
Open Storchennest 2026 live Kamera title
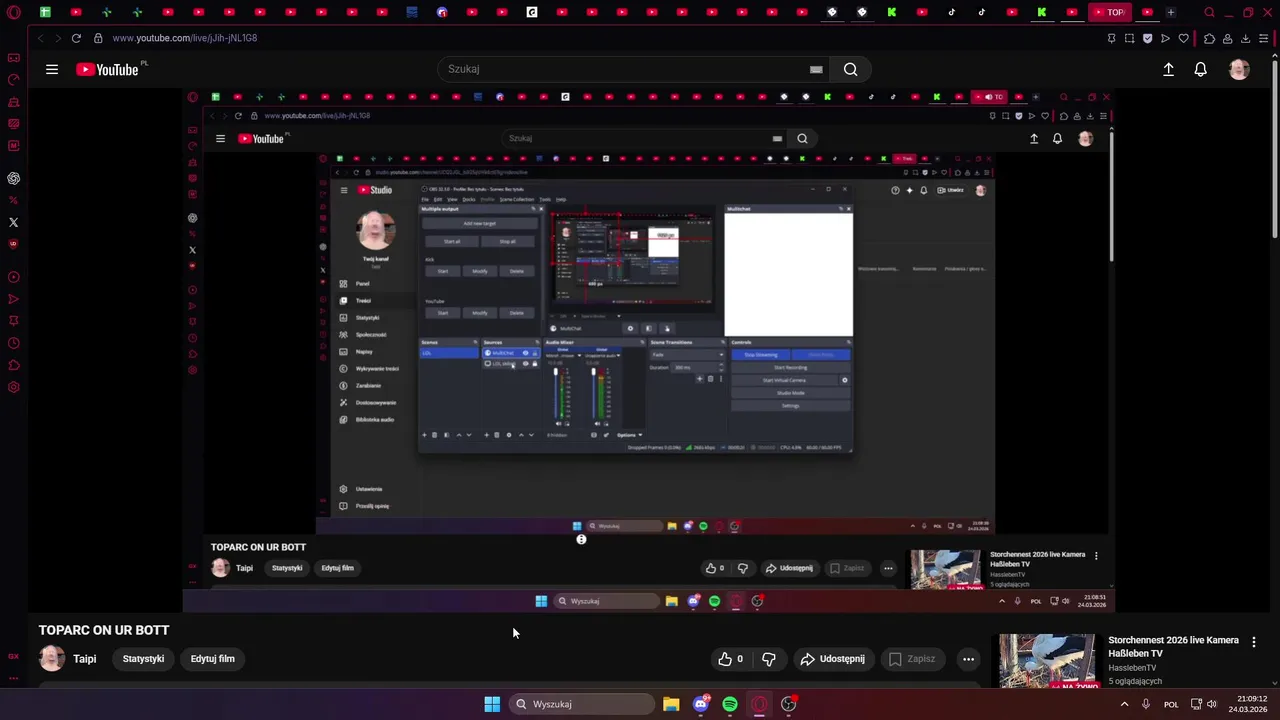(x=1173, y=646)
